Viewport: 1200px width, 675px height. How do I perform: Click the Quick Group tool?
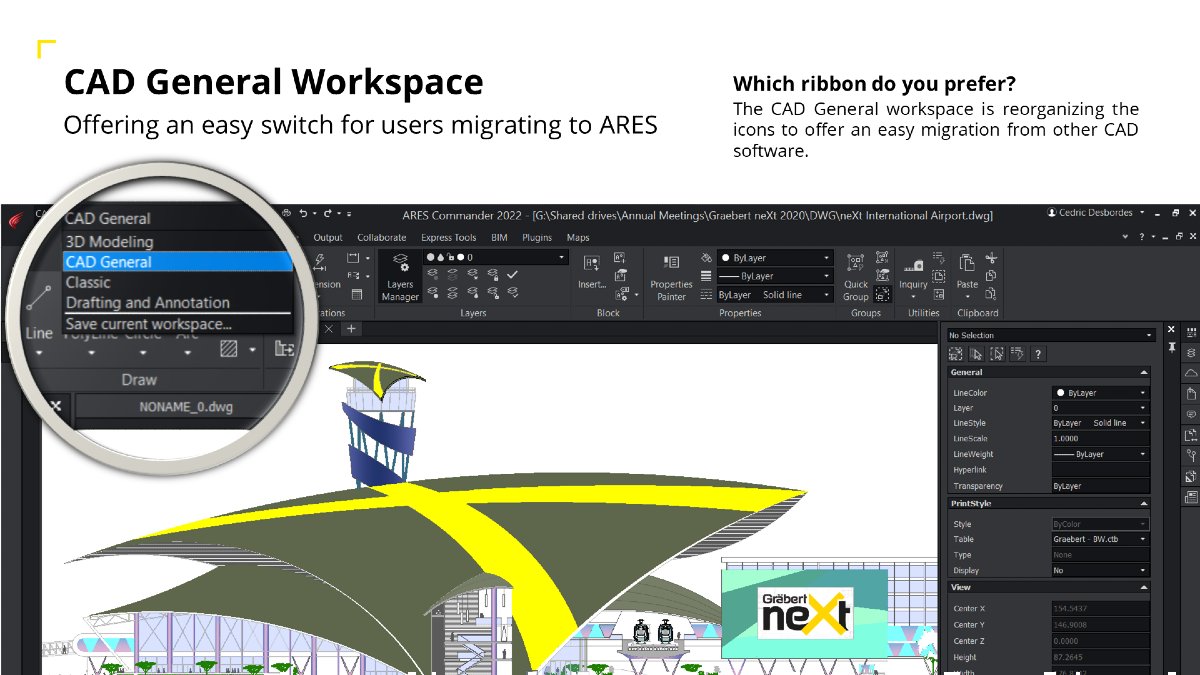click(855, 276)
